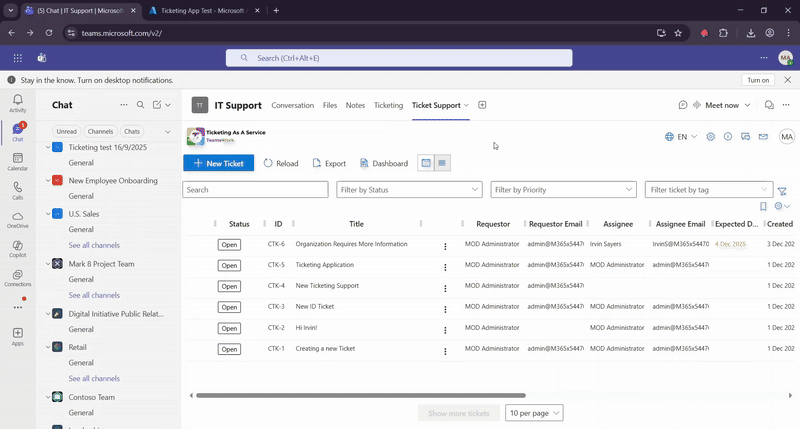Collapse the Retail team channels
800x429 pixels.
pyautogui.click(x=48, y=347)
